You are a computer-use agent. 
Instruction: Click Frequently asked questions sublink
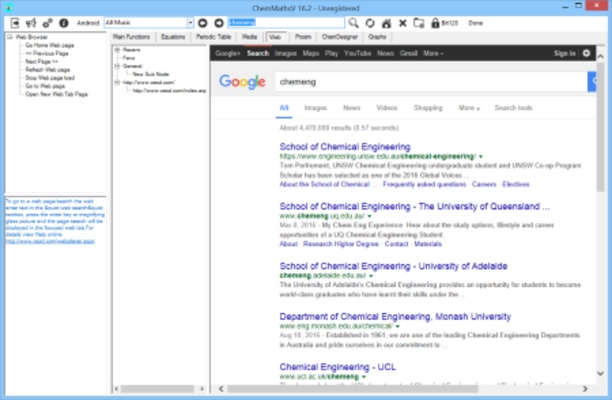pyautogui.click(x=424, y=184)
